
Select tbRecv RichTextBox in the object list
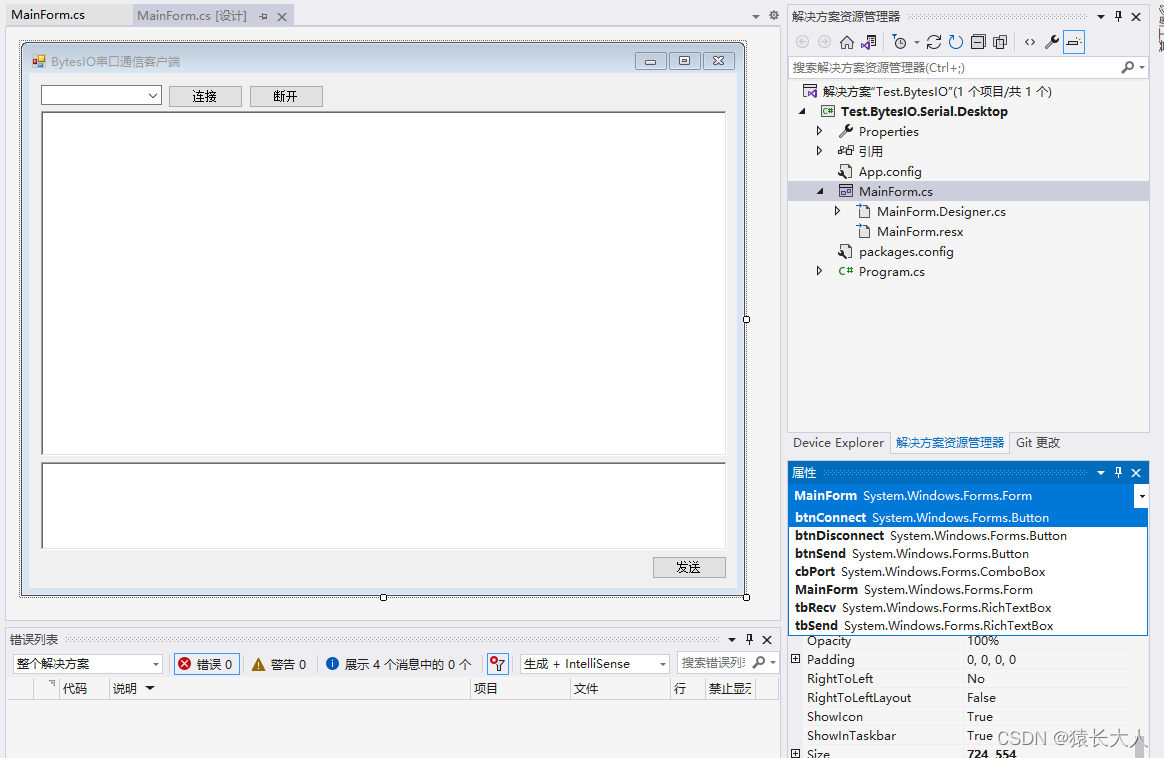(967, 607)
